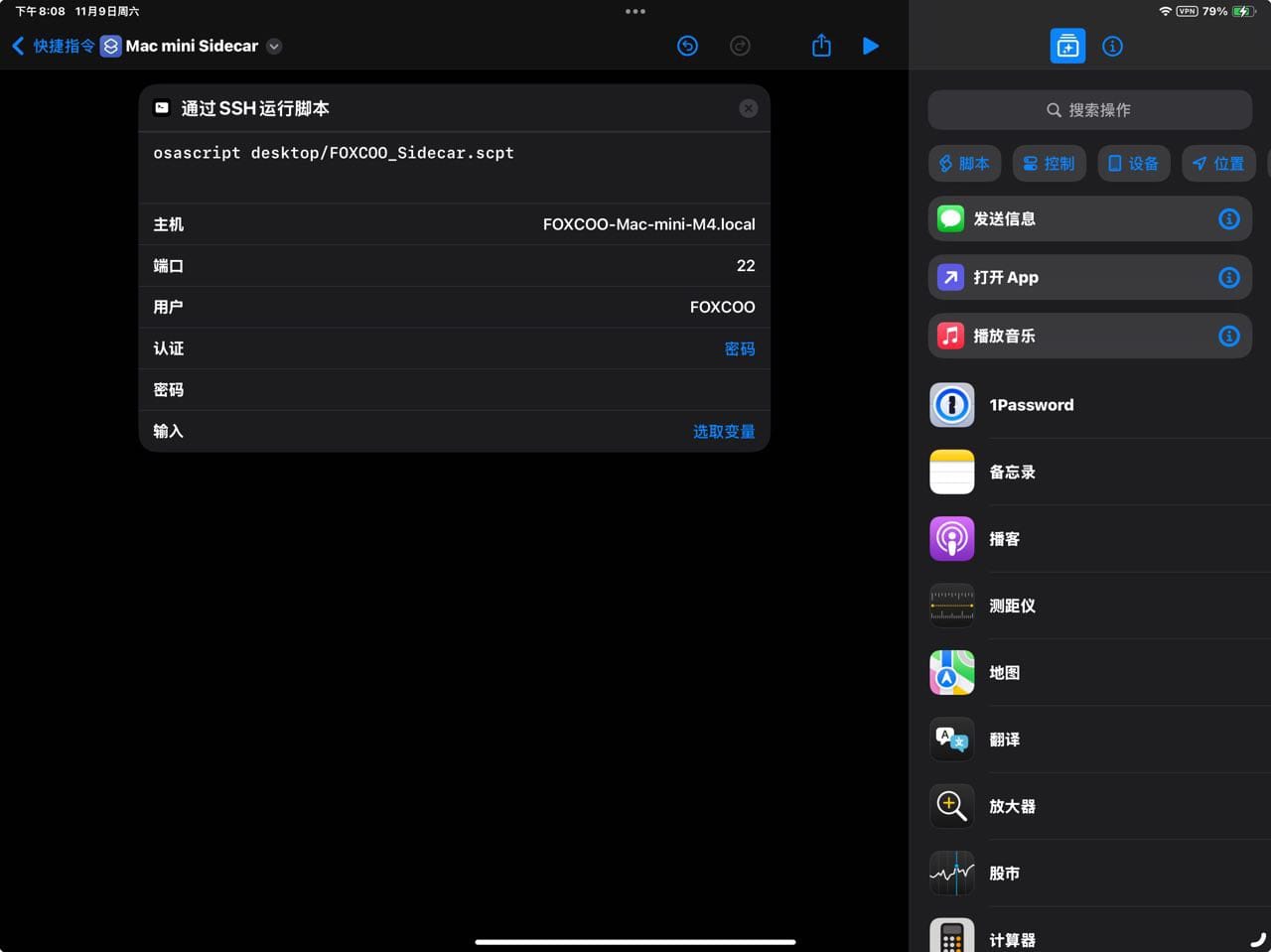Open the action library panel icon
This screenshot has width=1271, height=952.
(1067, 46)
